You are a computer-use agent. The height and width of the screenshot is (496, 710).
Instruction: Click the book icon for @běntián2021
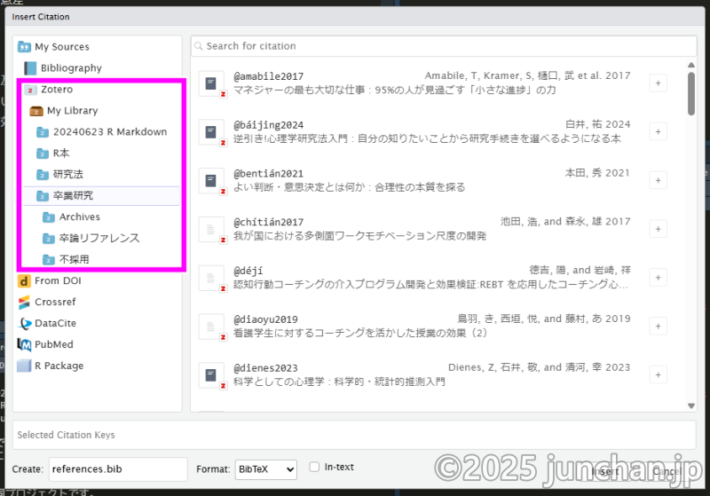coord(211,180)
